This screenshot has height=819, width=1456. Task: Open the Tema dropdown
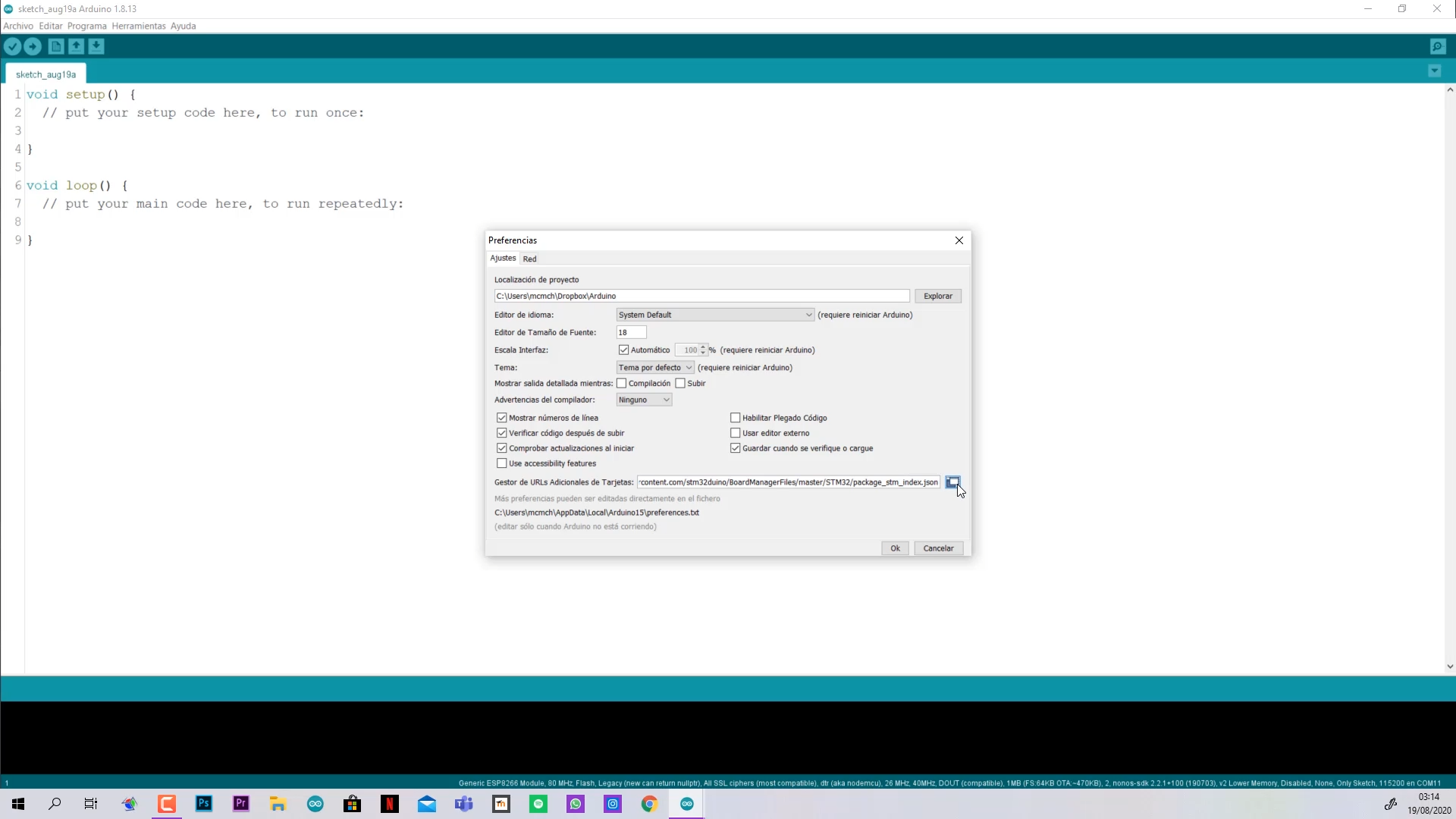(x=655, y=368)
